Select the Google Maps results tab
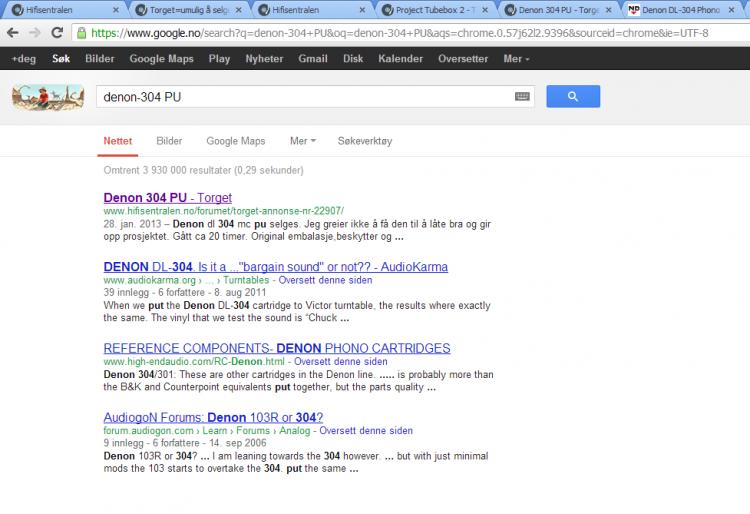This screenshot has width=750, height=514. (235, 141)
